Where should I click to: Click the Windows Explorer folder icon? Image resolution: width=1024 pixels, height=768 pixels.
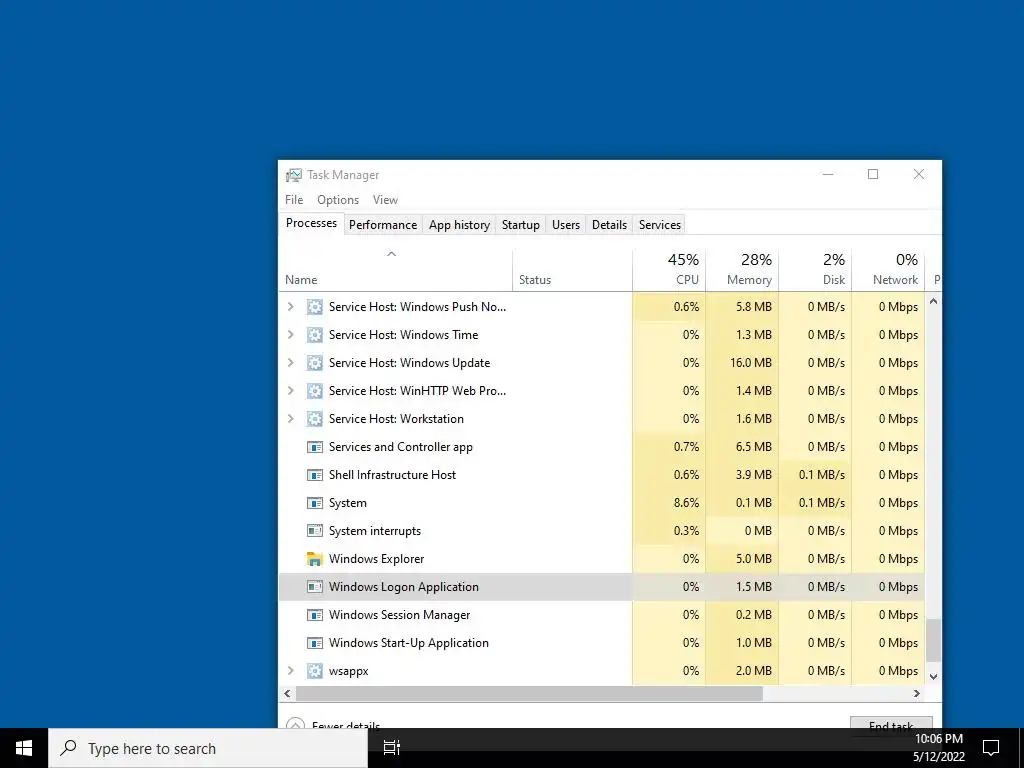tap(315, 559)
